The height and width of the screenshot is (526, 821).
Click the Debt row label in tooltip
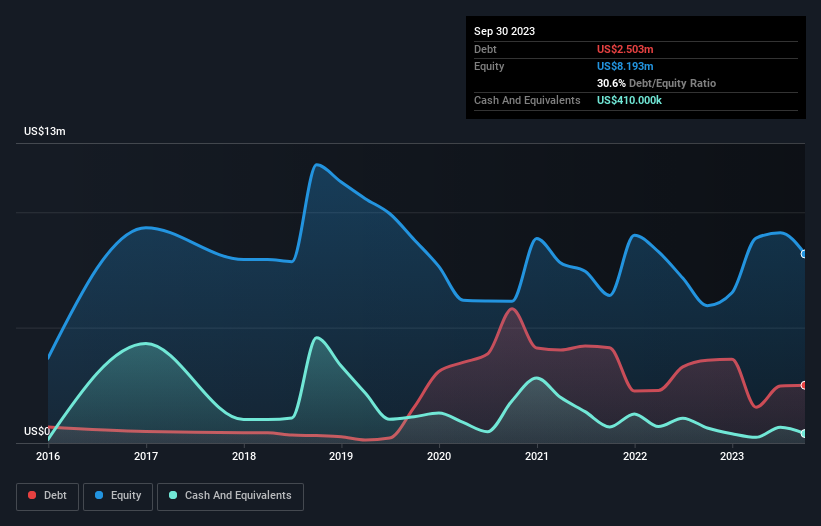[485, 49]
